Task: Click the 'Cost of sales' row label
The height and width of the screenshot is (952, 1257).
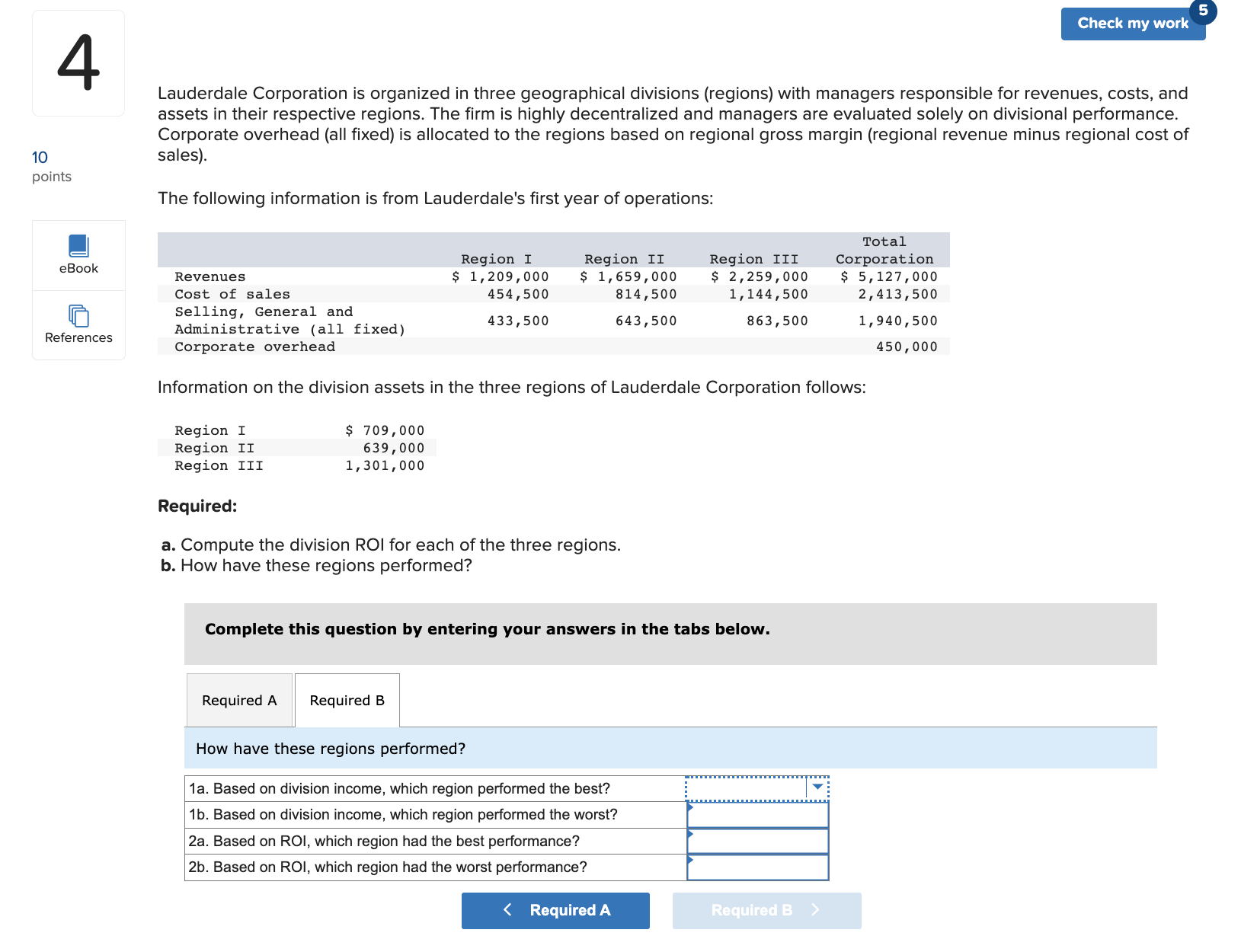Action: 232,294
